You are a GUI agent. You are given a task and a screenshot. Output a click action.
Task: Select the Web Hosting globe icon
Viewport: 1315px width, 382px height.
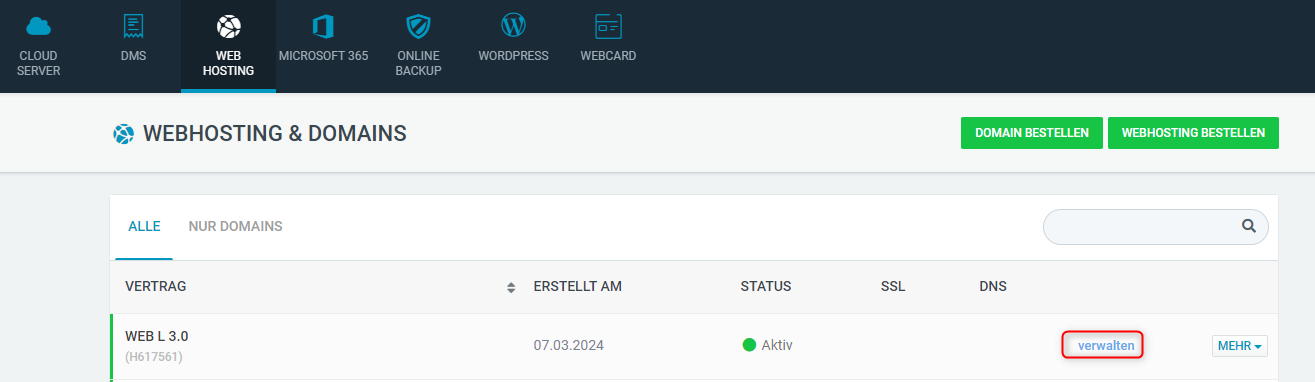point(228,26)
